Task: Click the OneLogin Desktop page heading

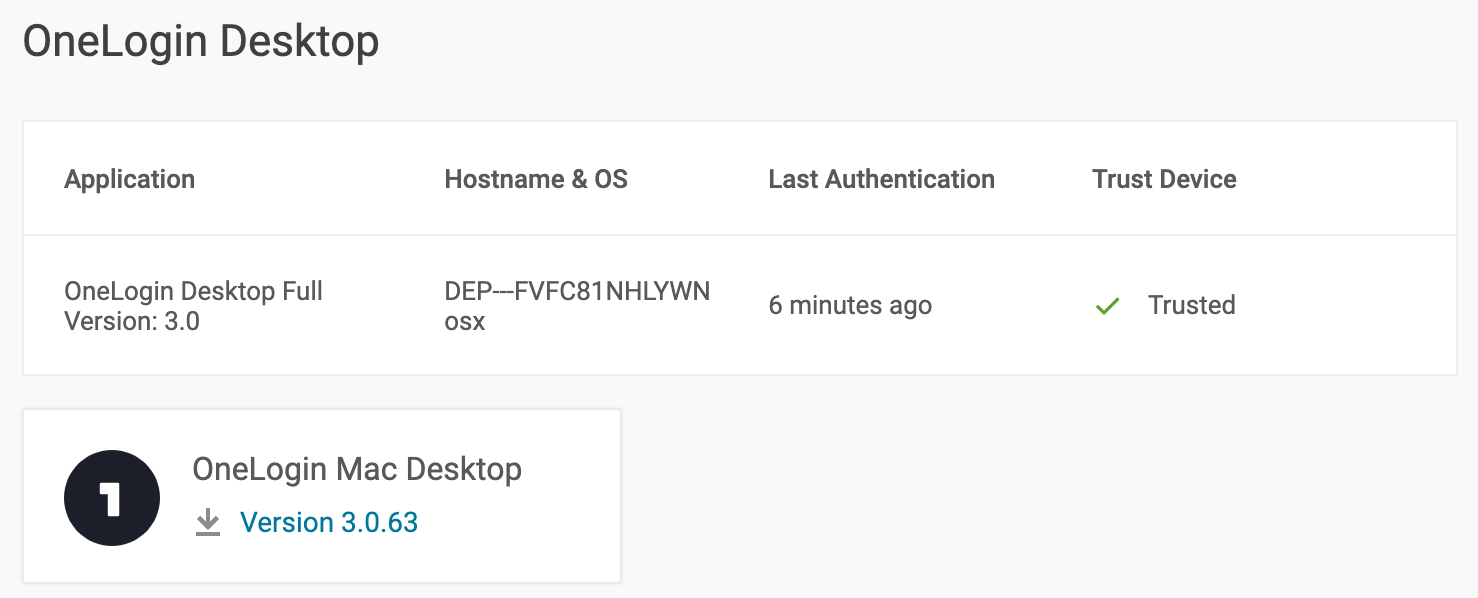Action: [x=201, y=42]
